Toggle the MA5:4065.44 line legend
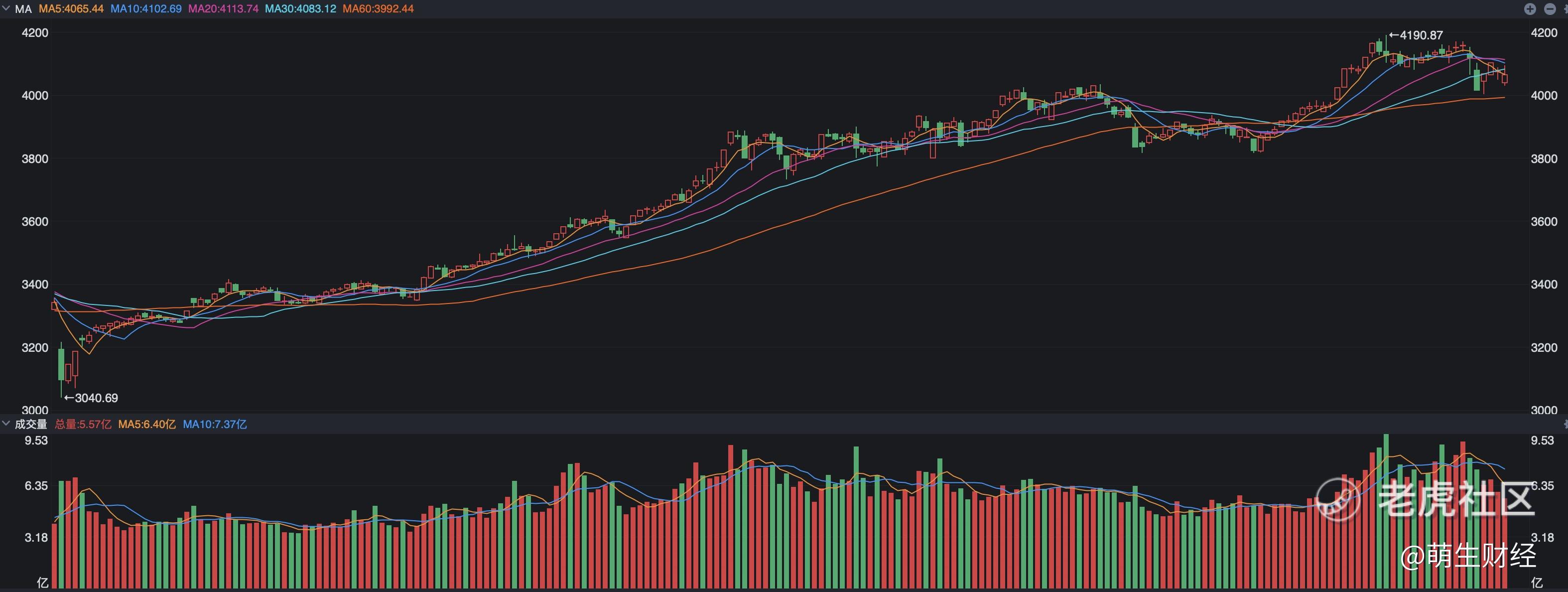This screenshot has height=592, width=1568. [x=71, y=9]
